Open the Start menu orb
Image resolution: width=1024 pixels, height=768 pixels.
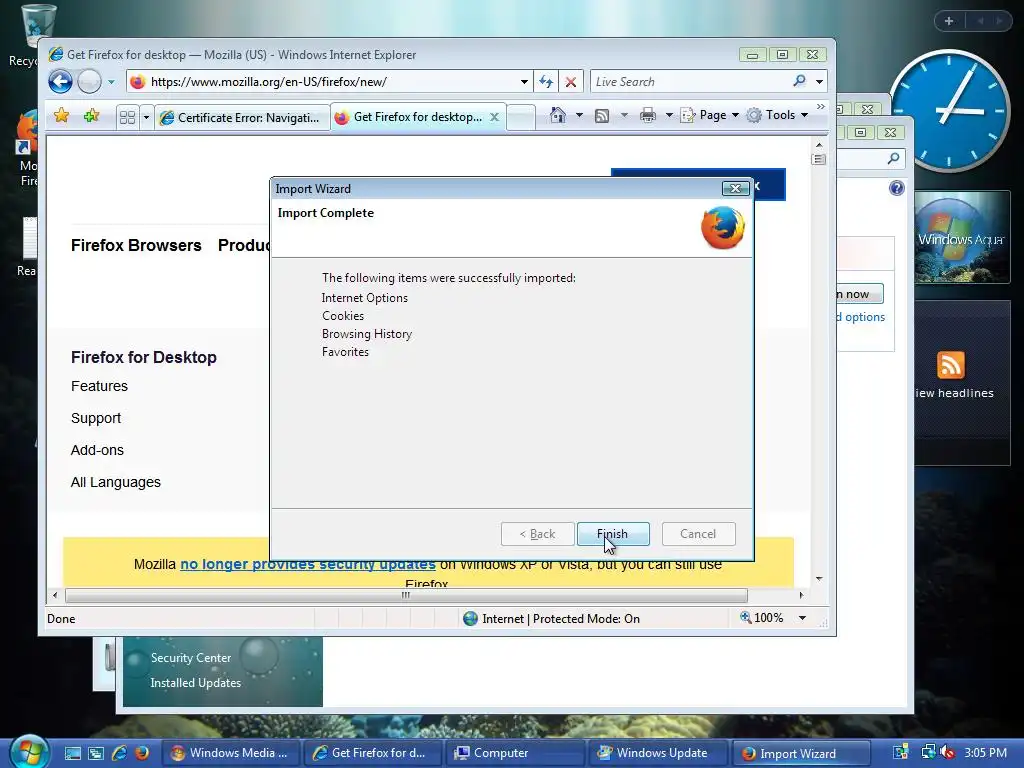coord(30,752)
